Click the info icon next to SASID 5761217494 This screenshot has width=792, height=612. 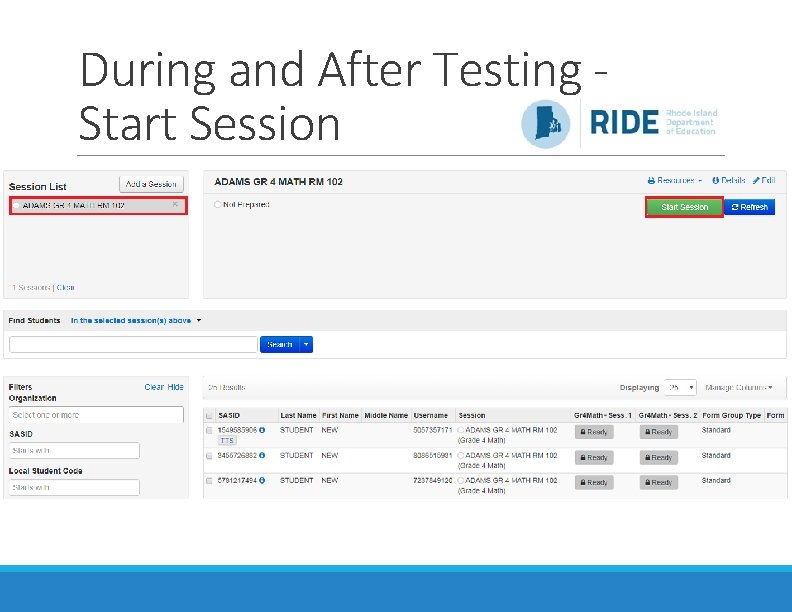(x=263, y=481)
